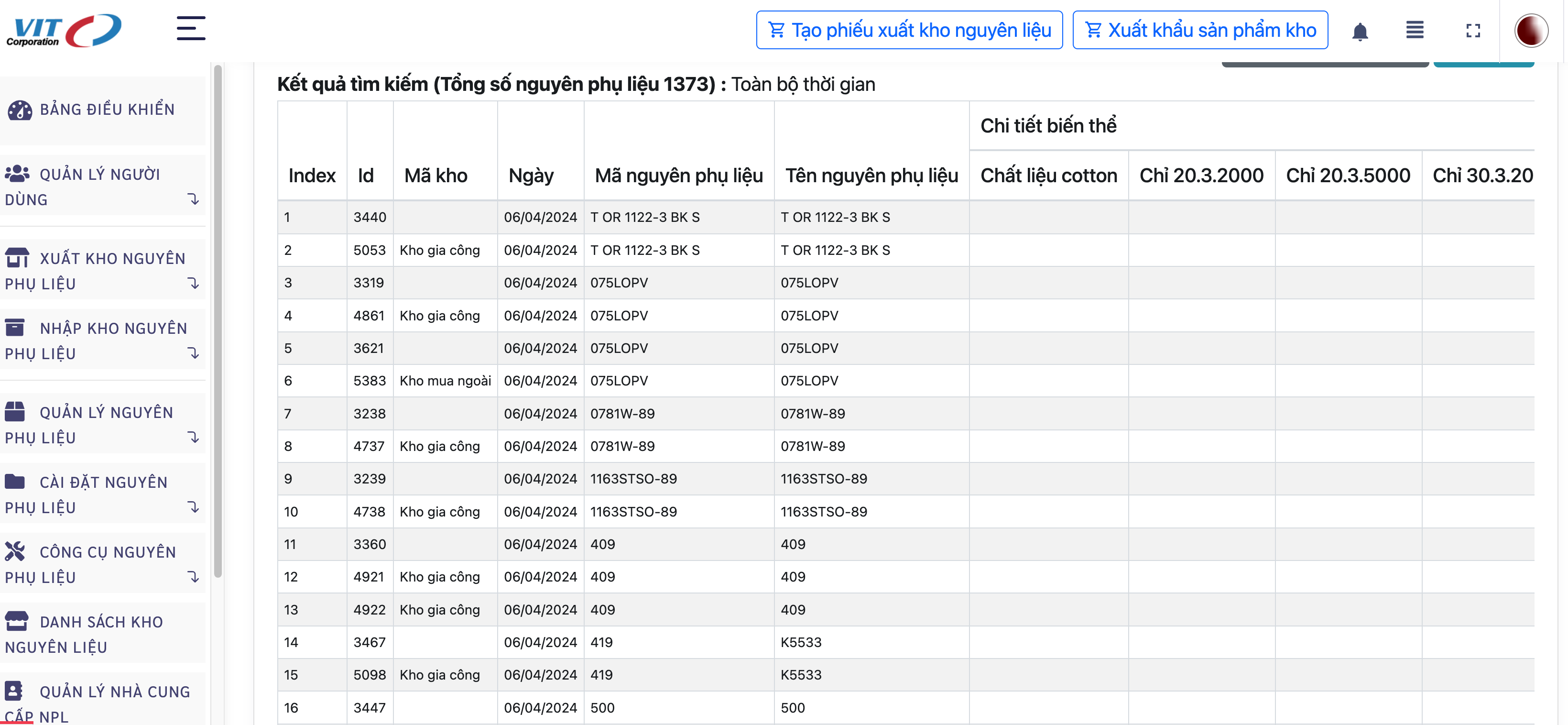Expand Xuất kho nguyên phụ liệu arrow
This screenshot has width=1568, height=725.
194,283
